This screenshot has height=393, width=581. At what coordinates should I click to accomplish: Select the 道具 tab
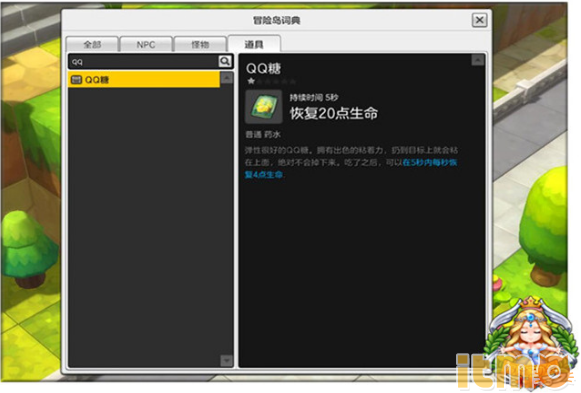[x=254, y=44]
